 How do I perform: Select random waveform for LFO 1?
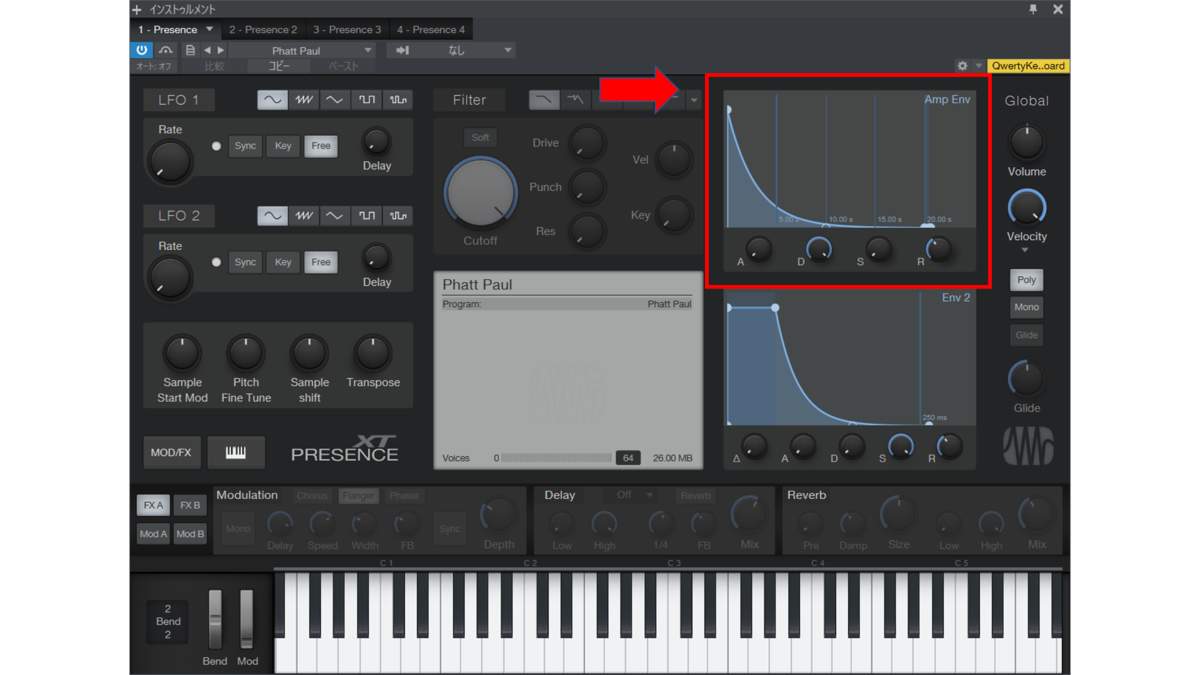click(x=398, y=100)
